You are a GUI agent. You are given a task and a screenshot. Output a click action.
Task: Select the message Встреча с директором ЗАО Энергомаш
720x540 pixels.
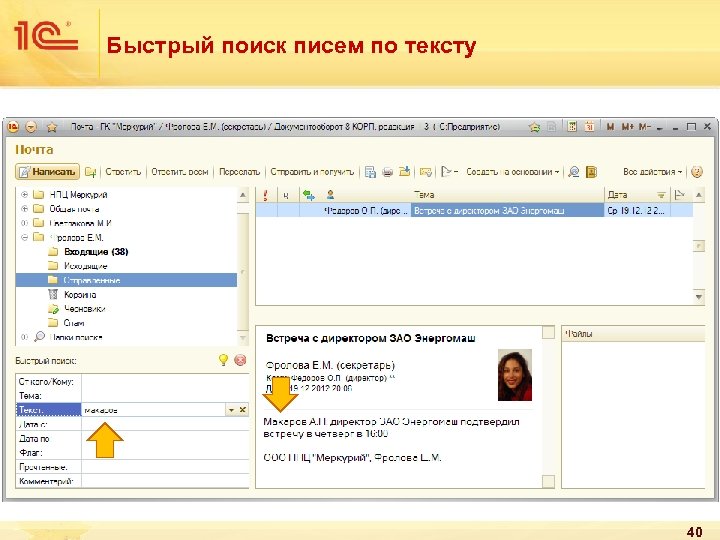pos(507,210)
